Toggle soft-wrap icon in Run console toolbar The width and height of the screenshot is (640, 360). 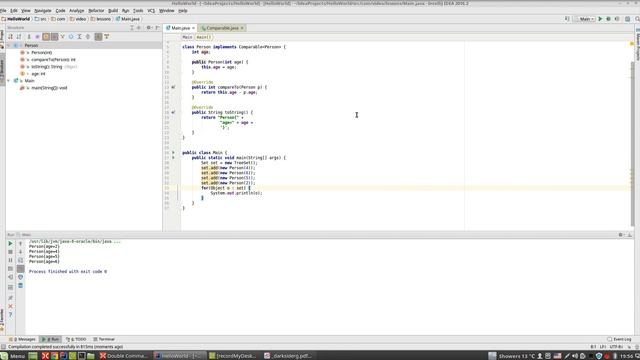20,260
